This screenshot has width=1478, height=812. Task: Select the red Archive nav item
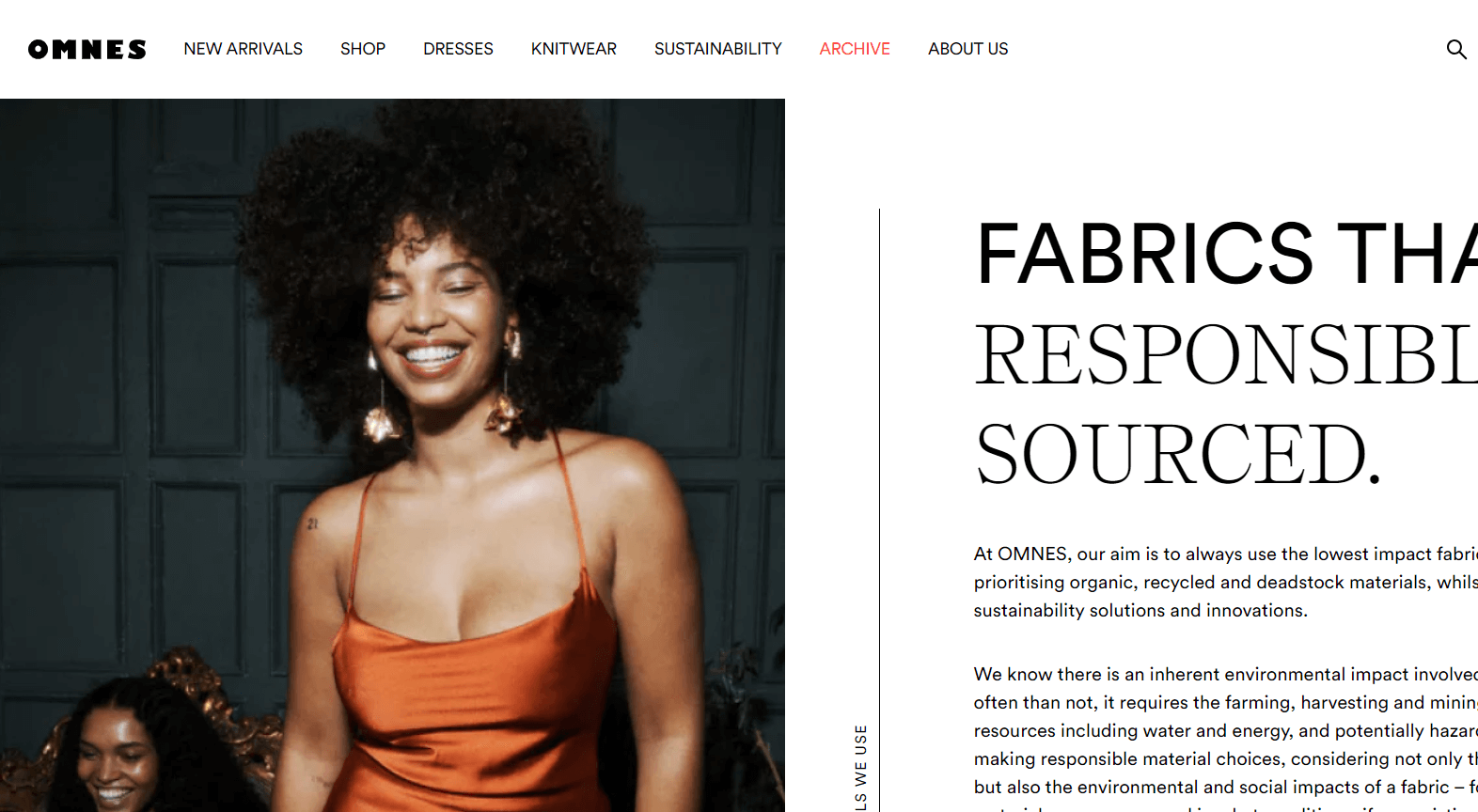point(855,49)
